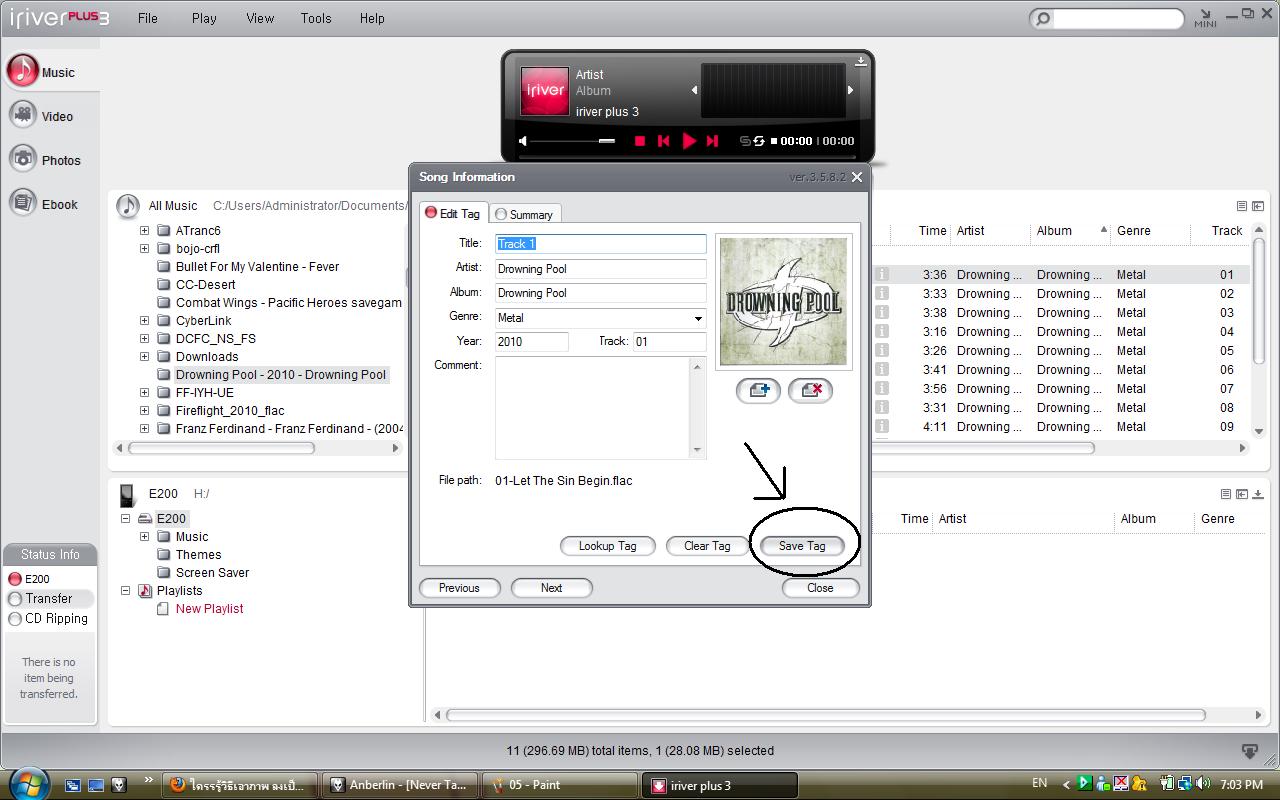Click the Lookup Tag button
Image resolution: width=1280 pixels, height=800 pixels.
[607, 546]
